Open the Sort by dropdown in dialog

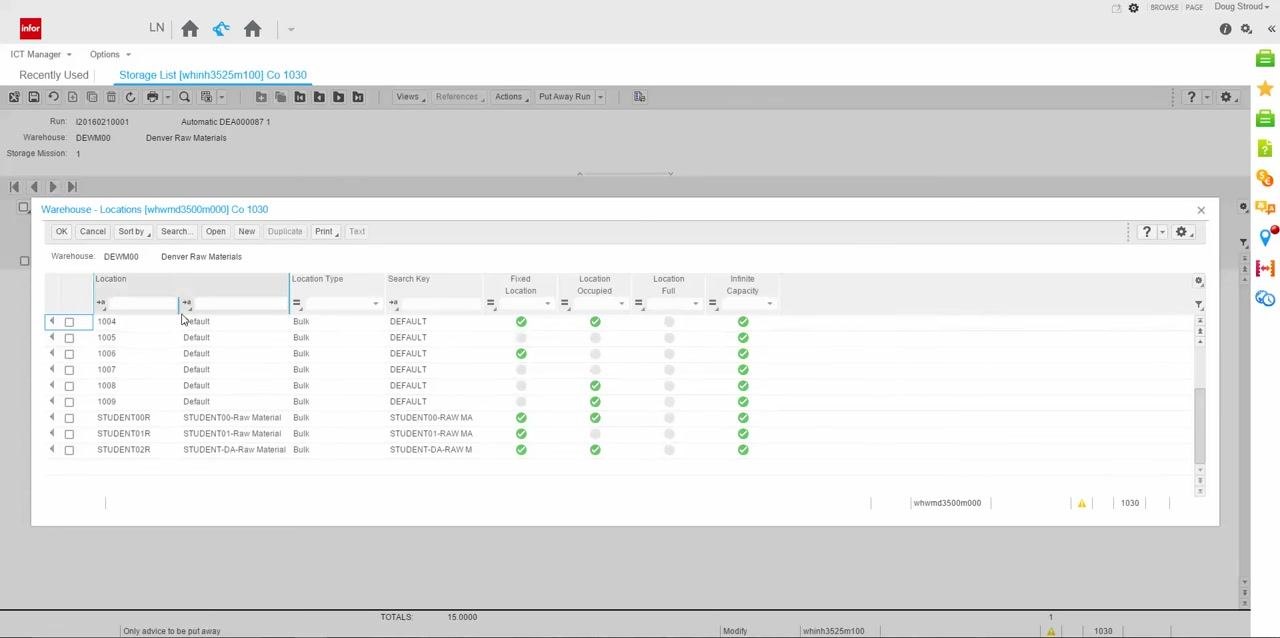[x=133, y=232]
